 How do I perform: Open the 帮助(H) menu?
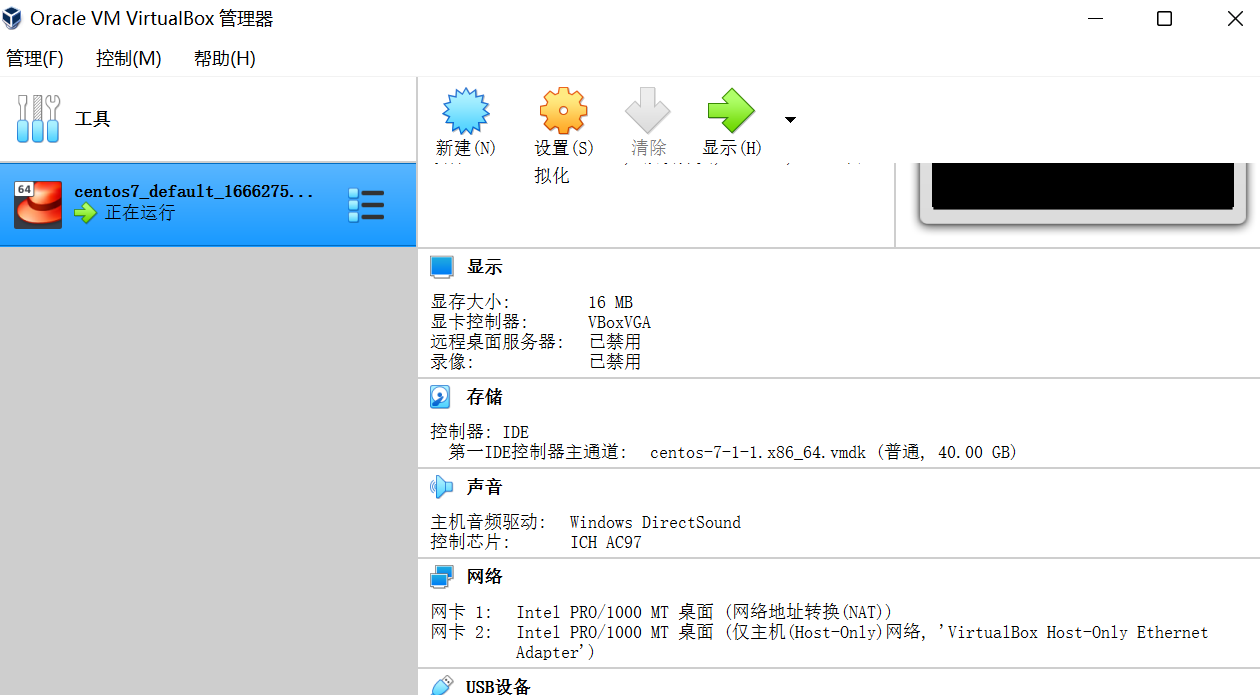coord(225,59)
